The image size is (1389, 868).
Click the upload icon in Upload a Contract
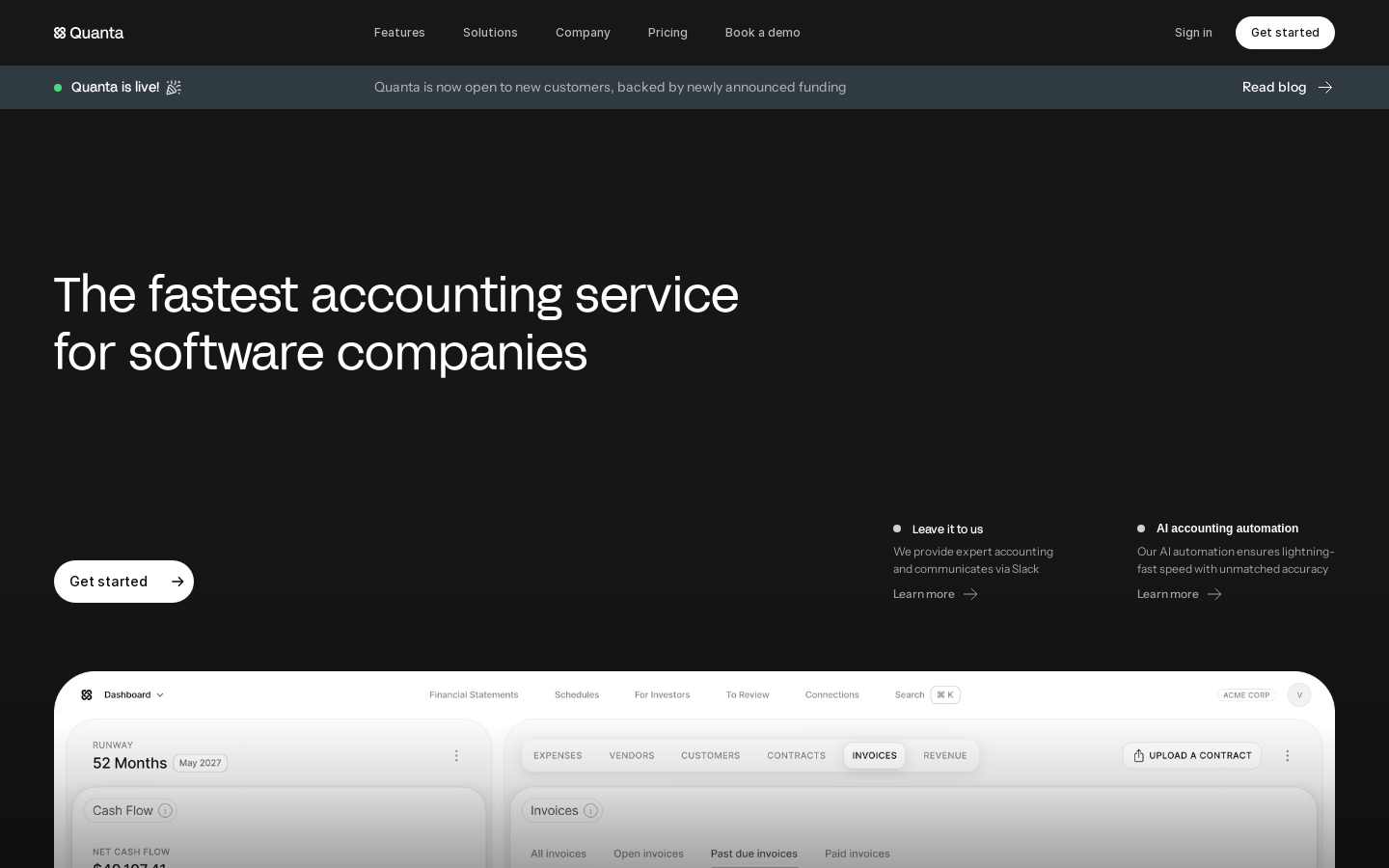tap(1139, 755)
